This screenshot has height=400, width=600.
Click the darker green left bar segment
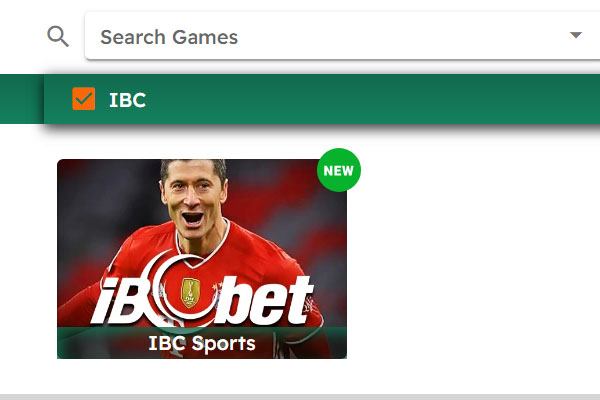[x=22, y=99]
